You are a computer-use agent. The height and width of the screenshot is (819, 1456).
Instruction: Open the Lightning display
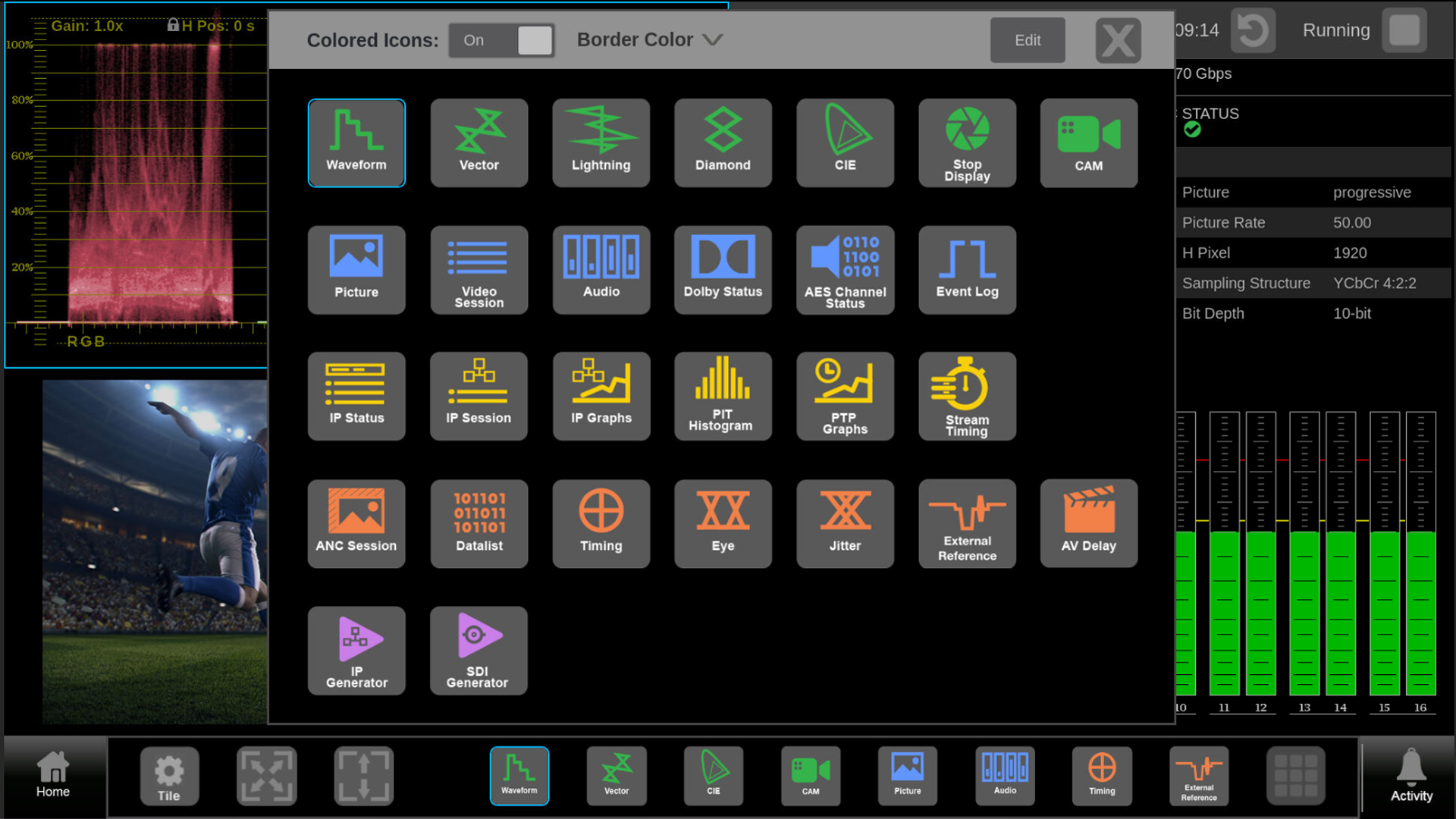click(x=601, y=143)
